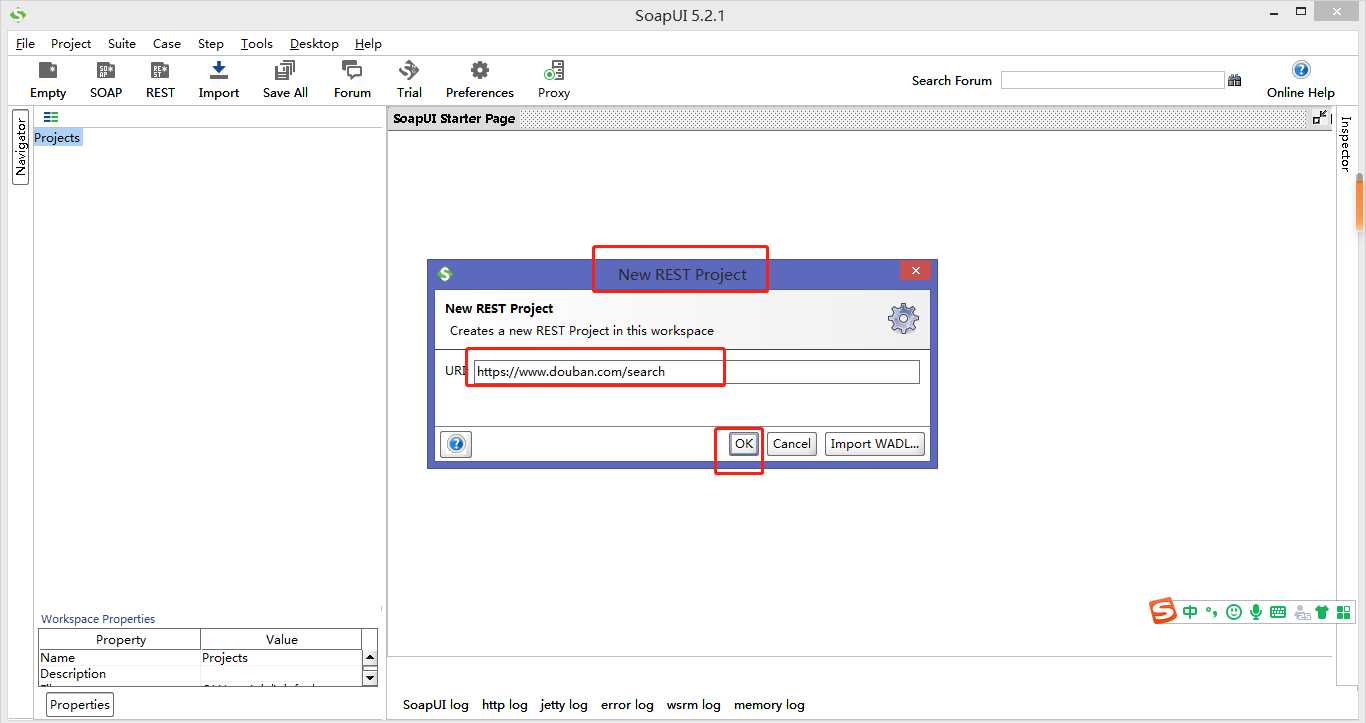Confirm the REST project with OK
Viewport: 1366px width, 723px height.
[743, 444]
